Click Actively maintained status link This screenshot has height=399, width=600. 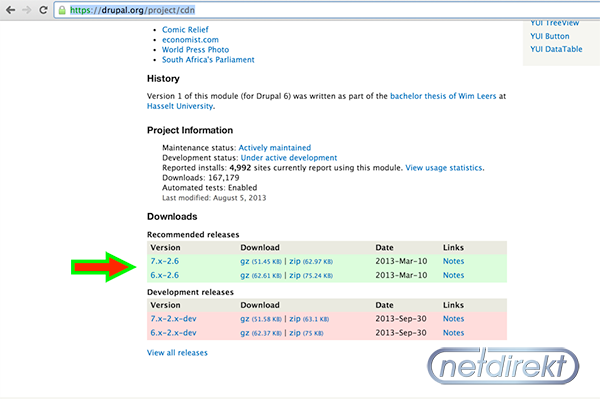click(275, 148)
